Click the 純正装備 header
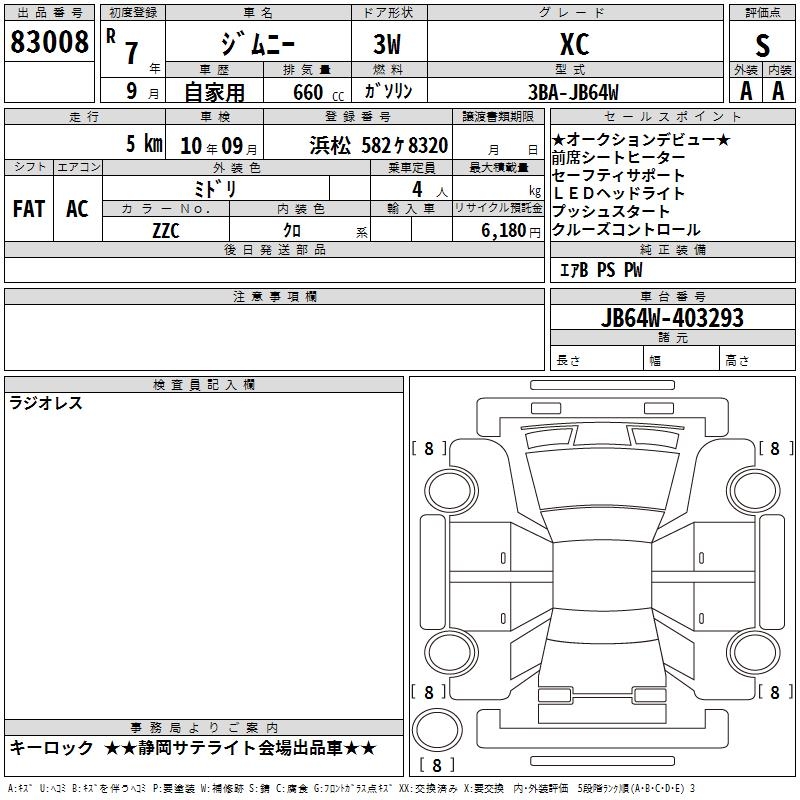The image size is (800, 800). coord(672,249)
